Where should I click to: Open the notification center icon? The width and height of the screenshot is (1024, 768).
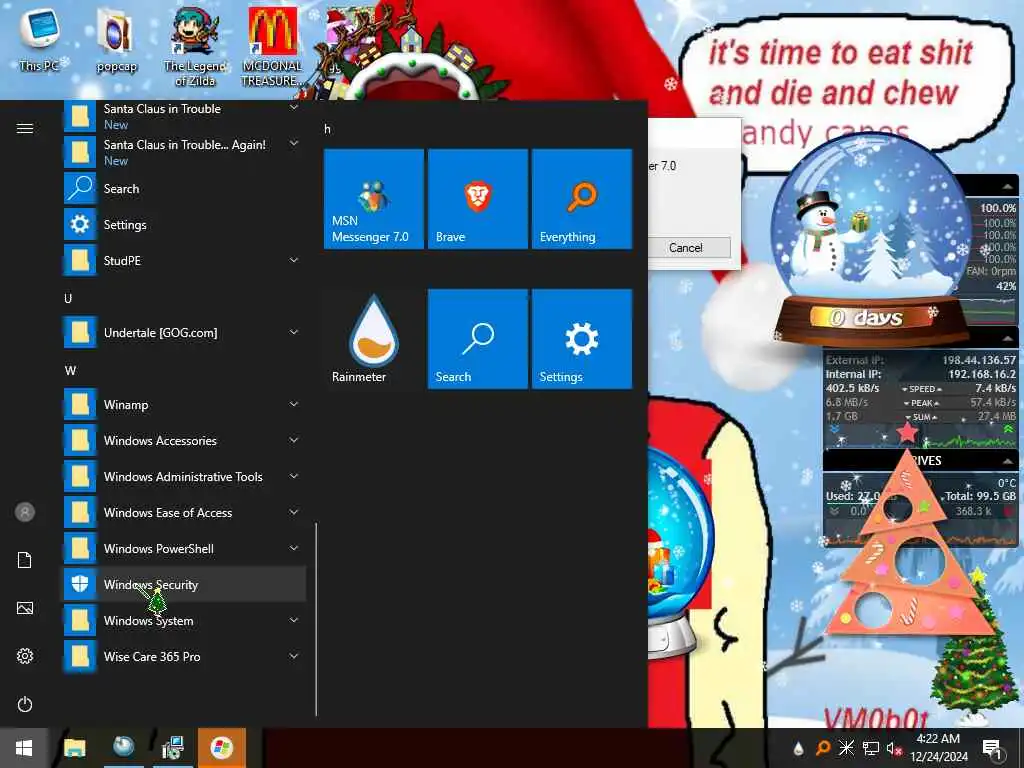pyautogui.click(x=992, y=748)
